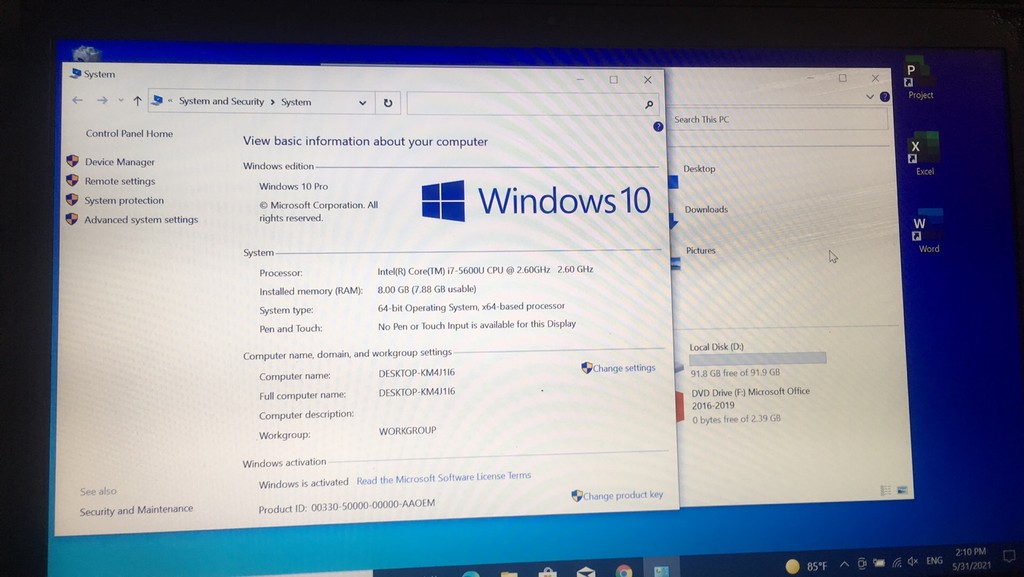This screenshot has height=577, width=1024.
Task: Select DVD Drive (F:) Microsoft Office 2016-2019
Action: pos(751,398)
